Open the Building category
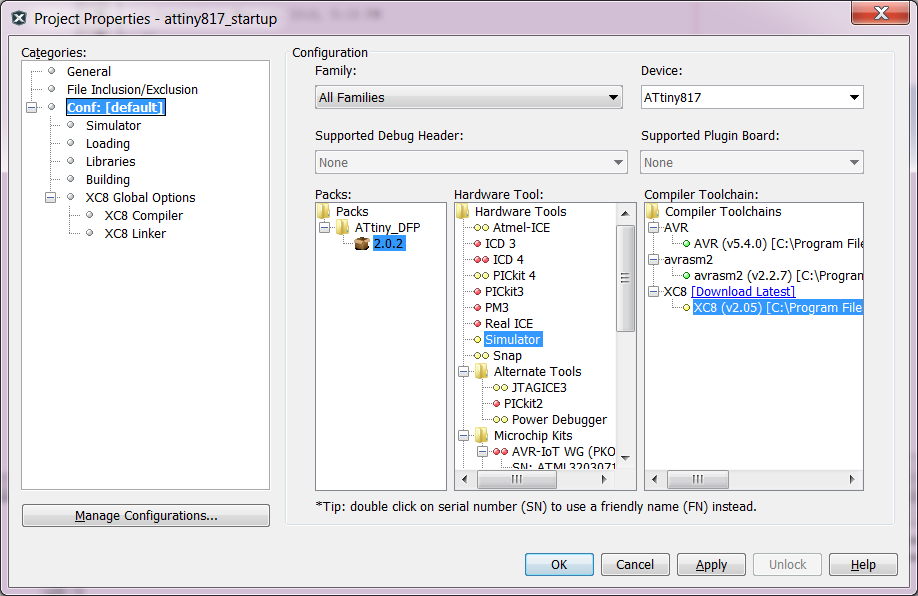 click(x=108, y=180)
